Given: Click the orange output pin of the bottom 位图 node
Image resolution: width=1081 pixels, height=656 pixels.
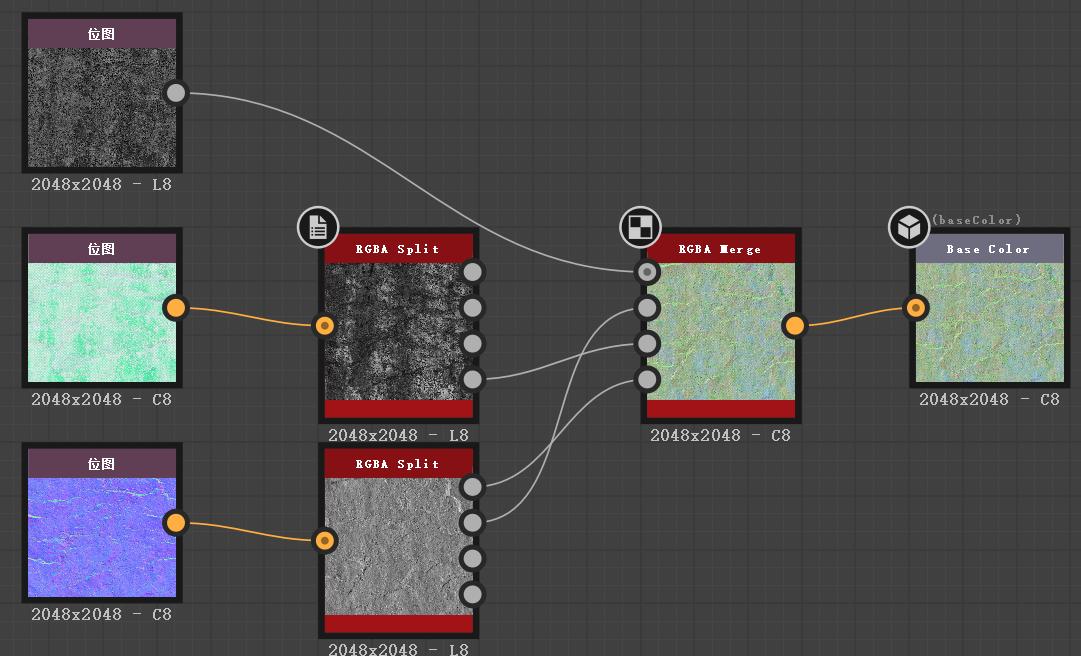Looking at the screenshot, I should pyautogui.click(x=176, y=523).
